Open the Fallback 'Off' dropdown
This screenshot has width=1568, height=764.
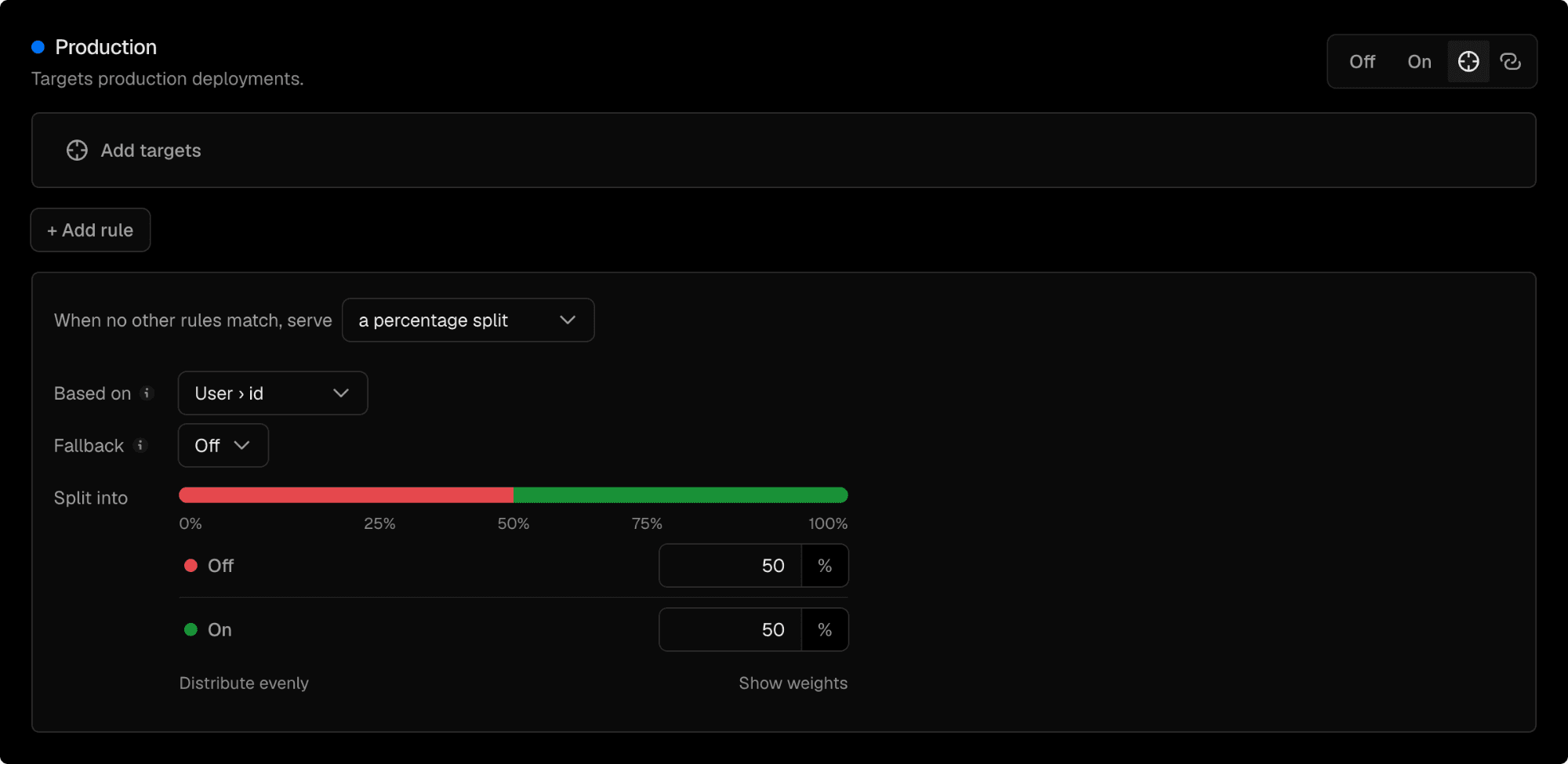(x=223, y=445)
